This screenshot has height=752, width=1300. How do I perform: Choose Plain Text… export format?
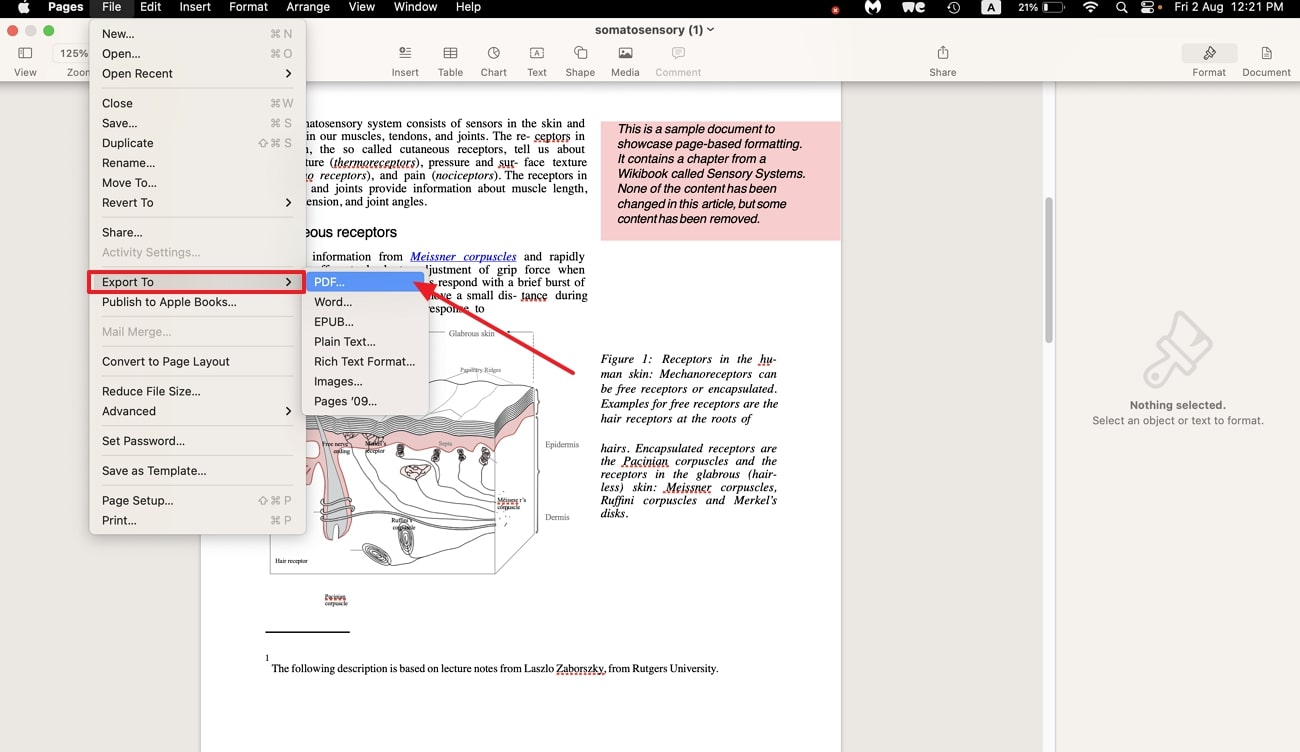tap(366, 342)
